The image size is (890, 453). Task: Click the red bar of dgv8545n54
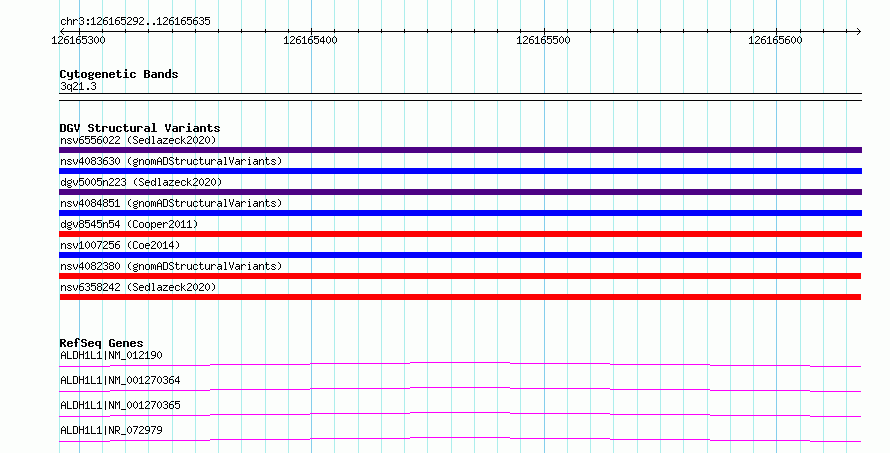pos(460,234)
